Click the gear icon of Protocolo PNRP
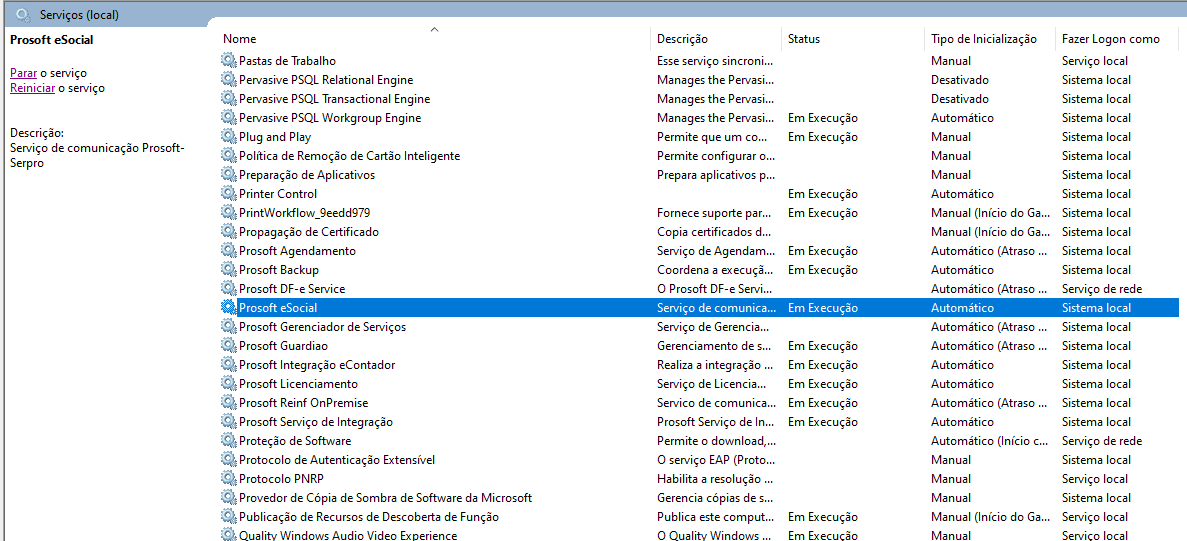The image size is (1187, 541). 229,478
